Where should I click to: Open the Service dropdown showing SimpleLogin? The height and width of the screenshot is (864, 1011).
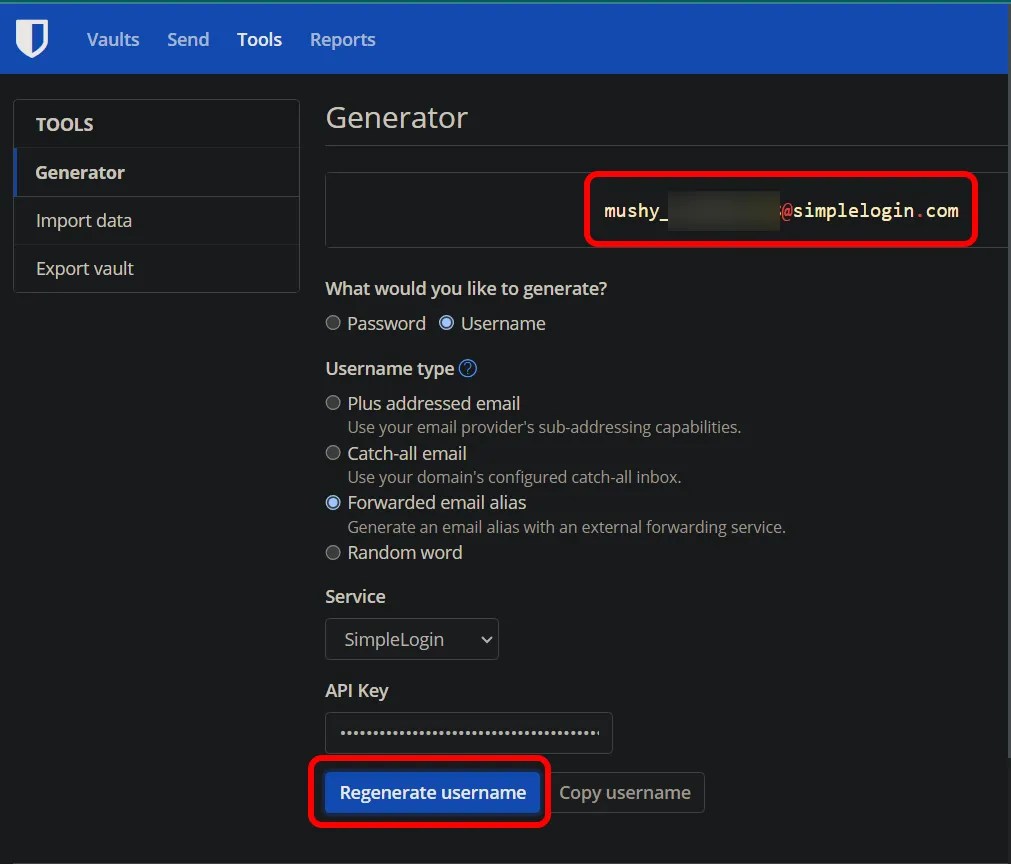coord(411,639)
